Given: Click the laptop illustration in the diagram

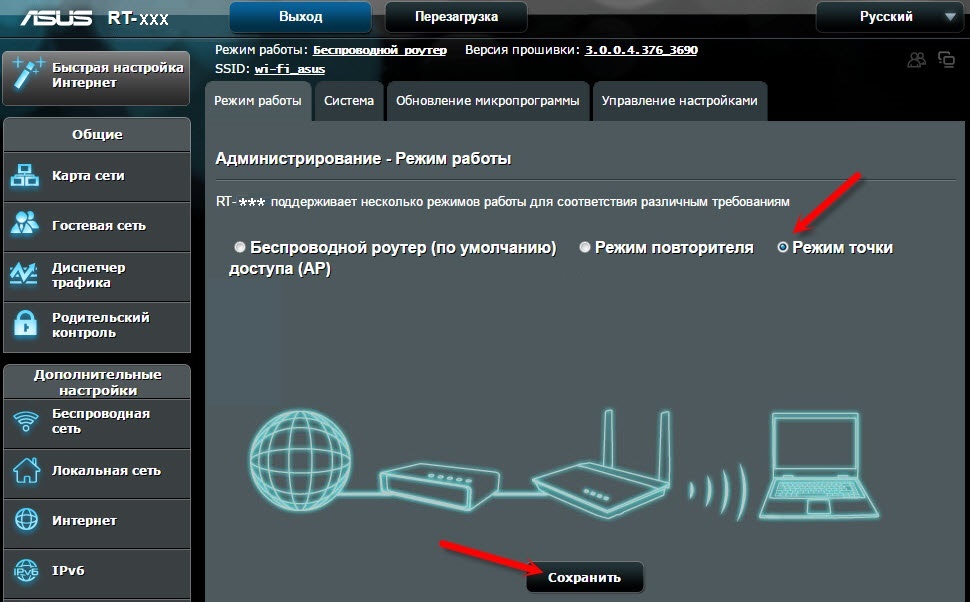Looking at the screenshot, I should point(818,465).
